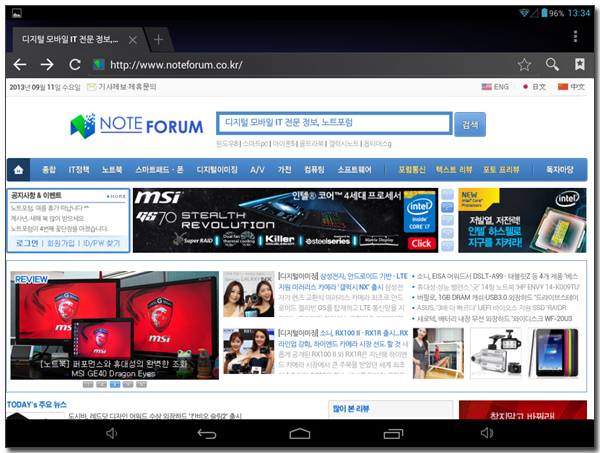Image resolution: width=600 pixels, height=453 pixels.
Task: Tap Android volume down button
Action: point(111,433)
